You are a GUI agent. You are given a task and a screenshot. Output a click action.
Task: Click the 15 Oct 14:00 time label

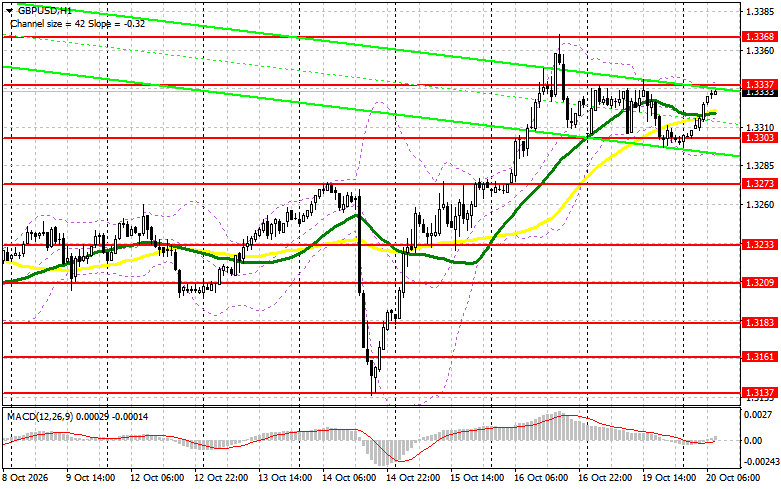pos(477,478)
